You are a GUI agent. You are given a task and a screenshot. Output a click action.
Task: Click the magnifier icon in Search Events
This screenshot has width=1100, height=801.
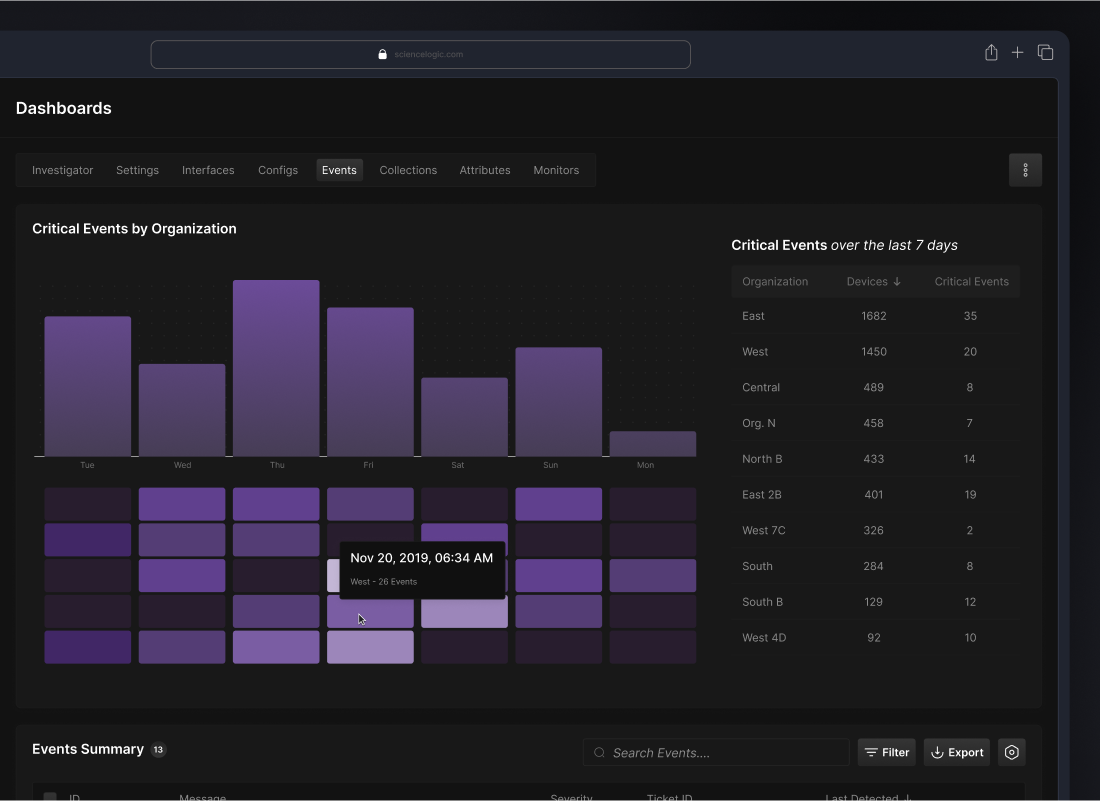(x=599, y=753)
